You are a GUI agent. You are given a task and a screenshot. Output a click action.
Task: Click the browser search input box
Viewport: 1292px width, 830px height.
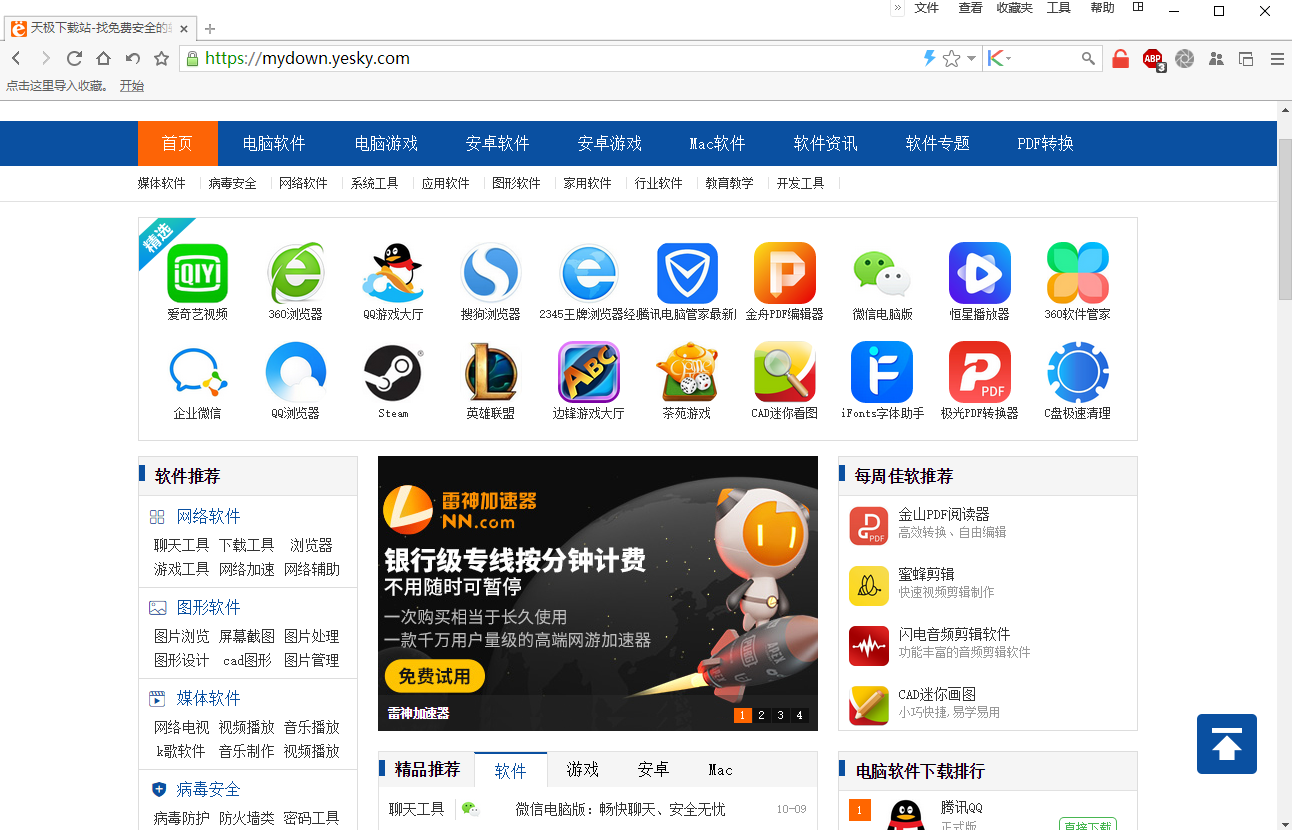coord(1045,59)
